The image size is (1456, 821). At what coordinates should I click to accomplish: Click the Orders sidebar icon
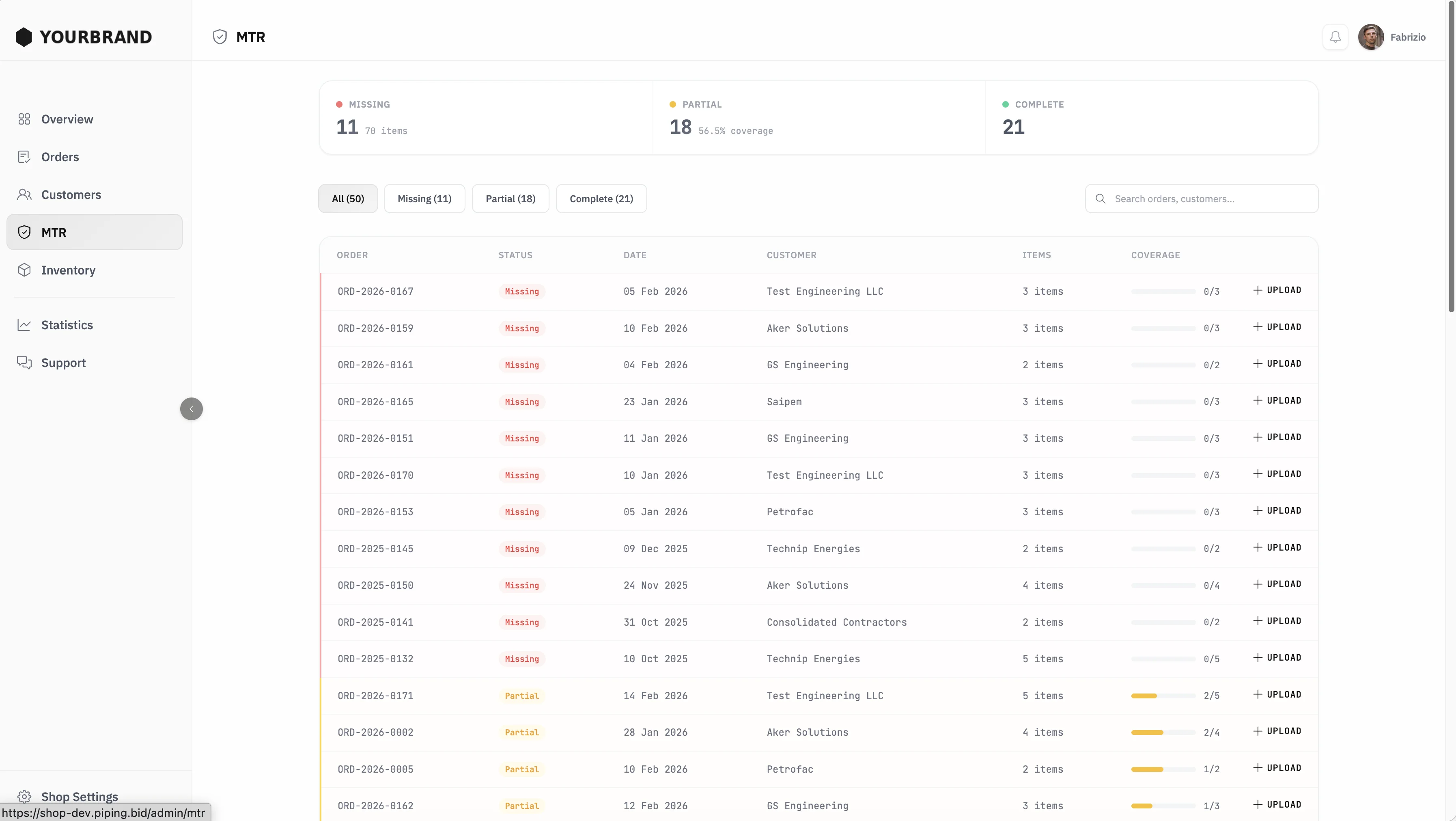24,157
